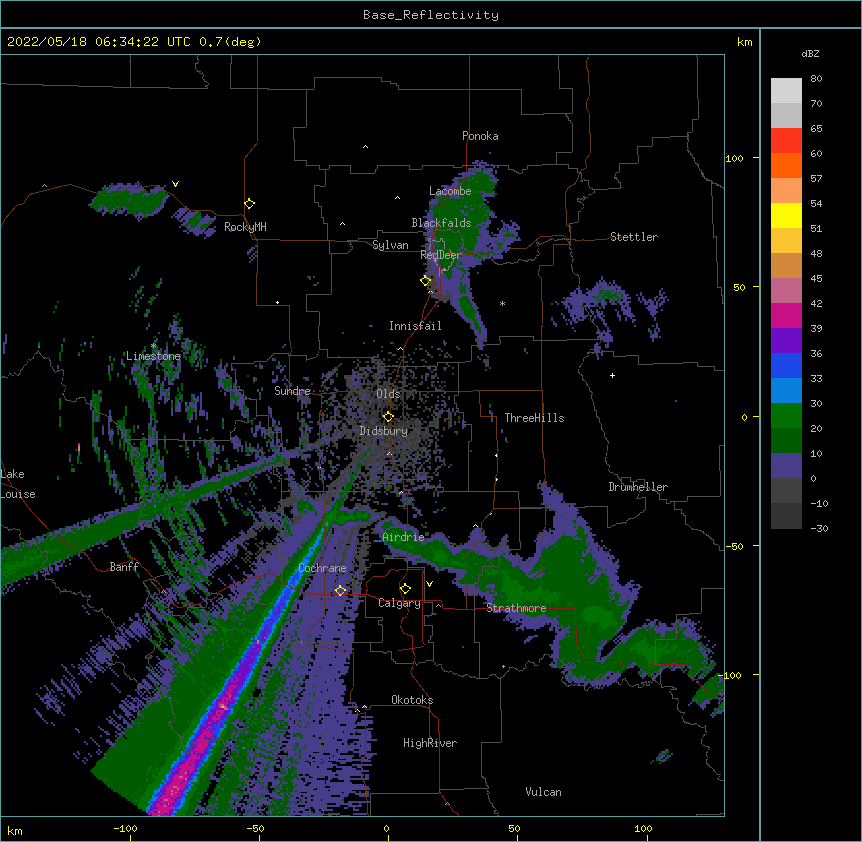Viewport: 862px width, 842px height.
Task: Click the yellow marker between Olds and Didsbury
Action: coord(388,417)
